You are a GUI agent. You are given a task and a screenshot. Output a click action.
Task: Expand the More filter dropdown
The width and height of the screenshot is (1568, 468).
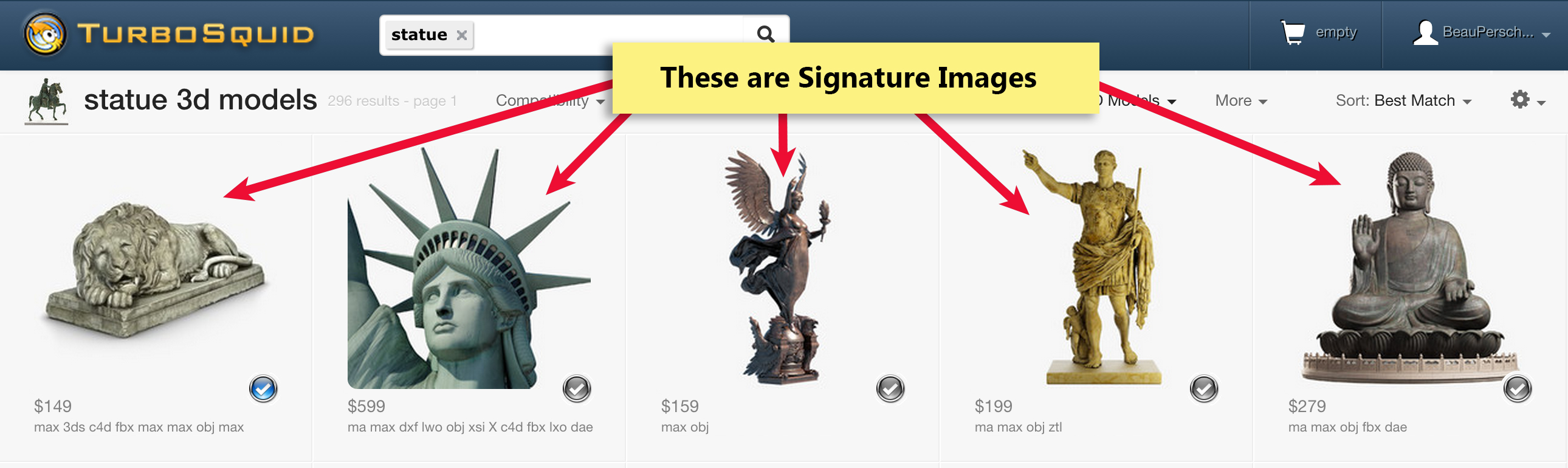(x=1240, y=100)
